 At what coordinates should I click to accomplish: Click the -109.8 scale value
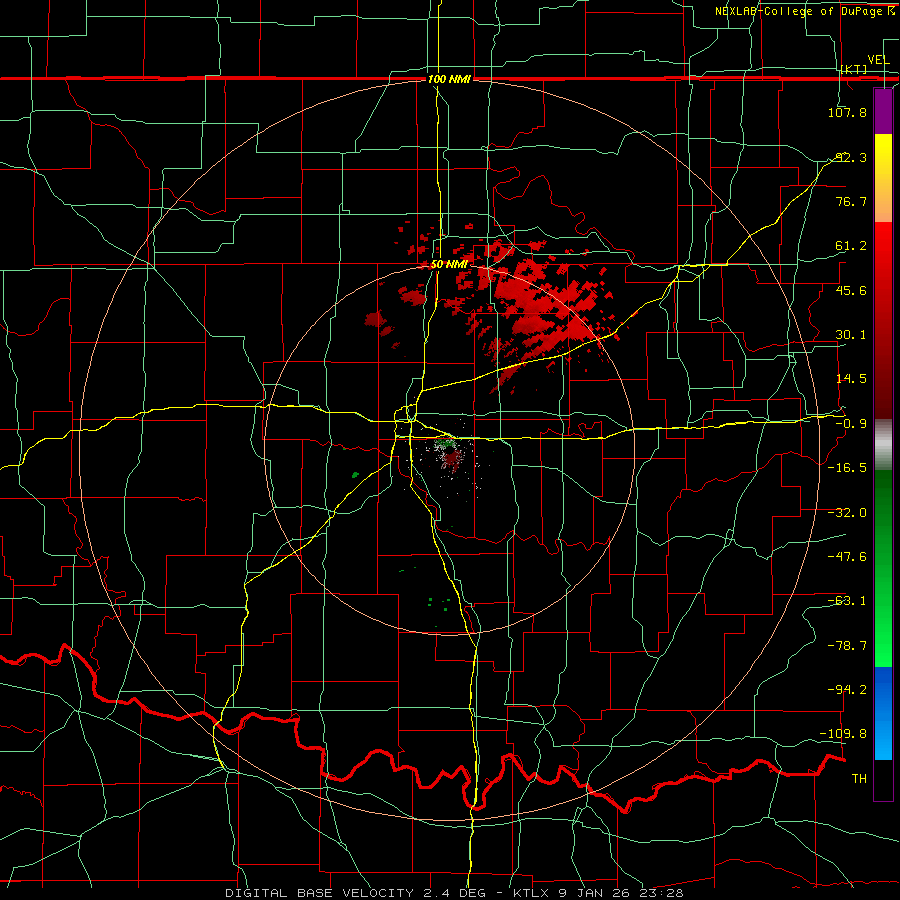pyautogui.click(x=844, y=734)
